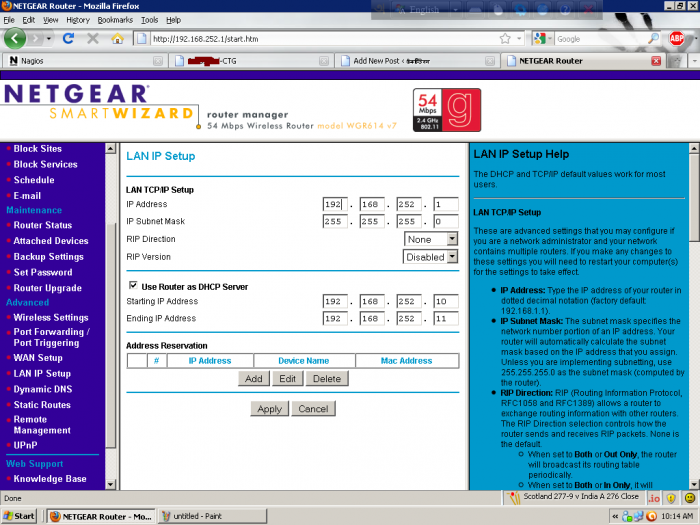Image resolution: width=700 pixels, height=525 pixels.
Task: Go to Home using the house icon
Action: [x=117, y=39]
